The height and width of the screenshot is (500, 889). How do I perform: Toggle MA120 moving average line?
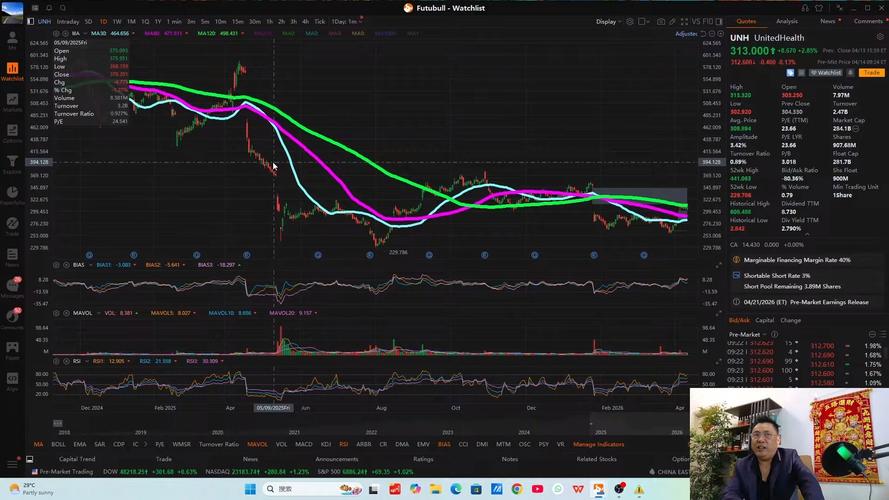coord(217,33)
